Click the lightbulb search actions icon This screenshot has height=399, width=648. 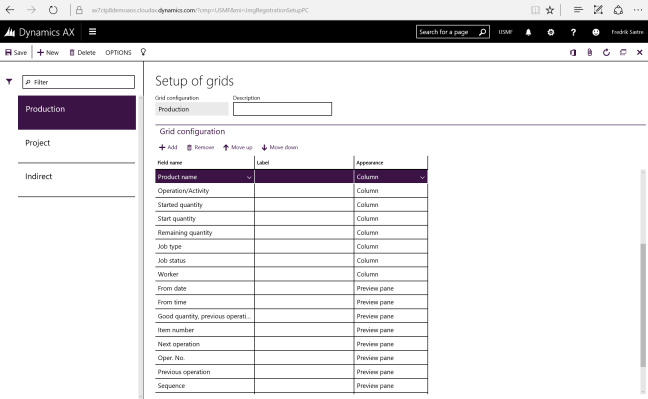[143, 52]
